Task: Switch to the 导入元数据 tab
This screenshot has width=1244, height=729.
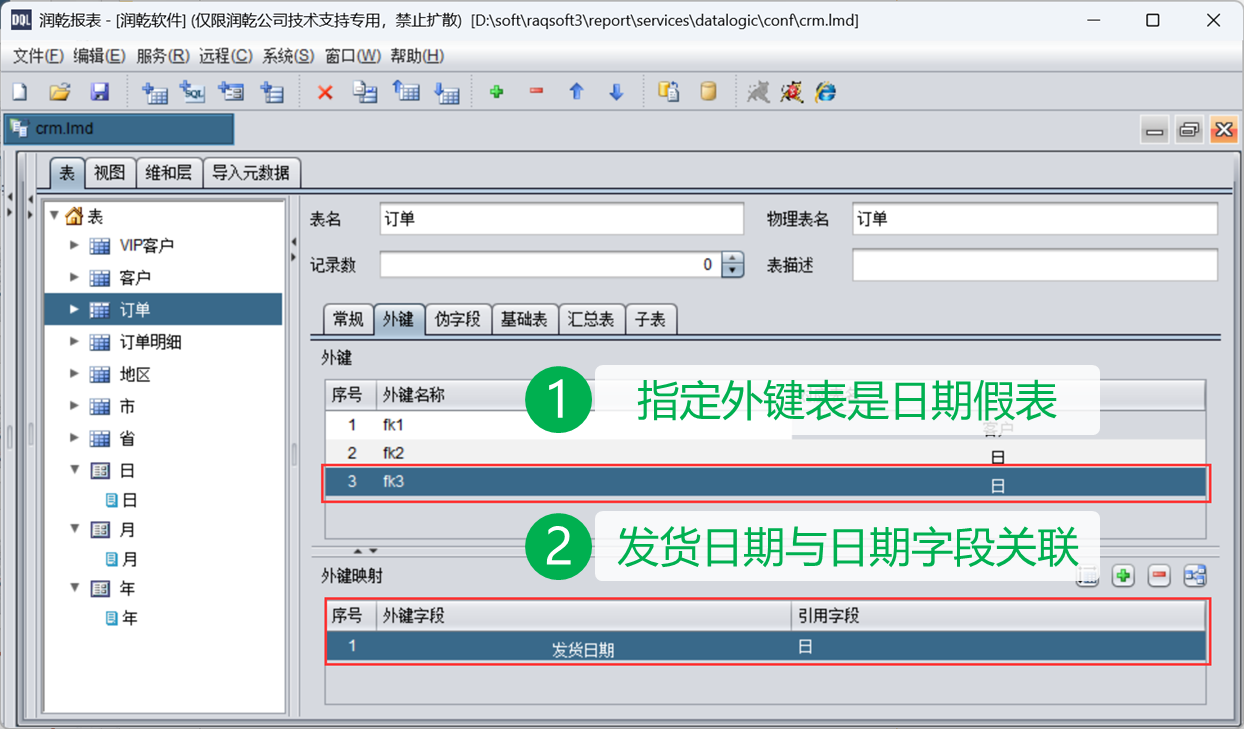Action: pos(251,173)
